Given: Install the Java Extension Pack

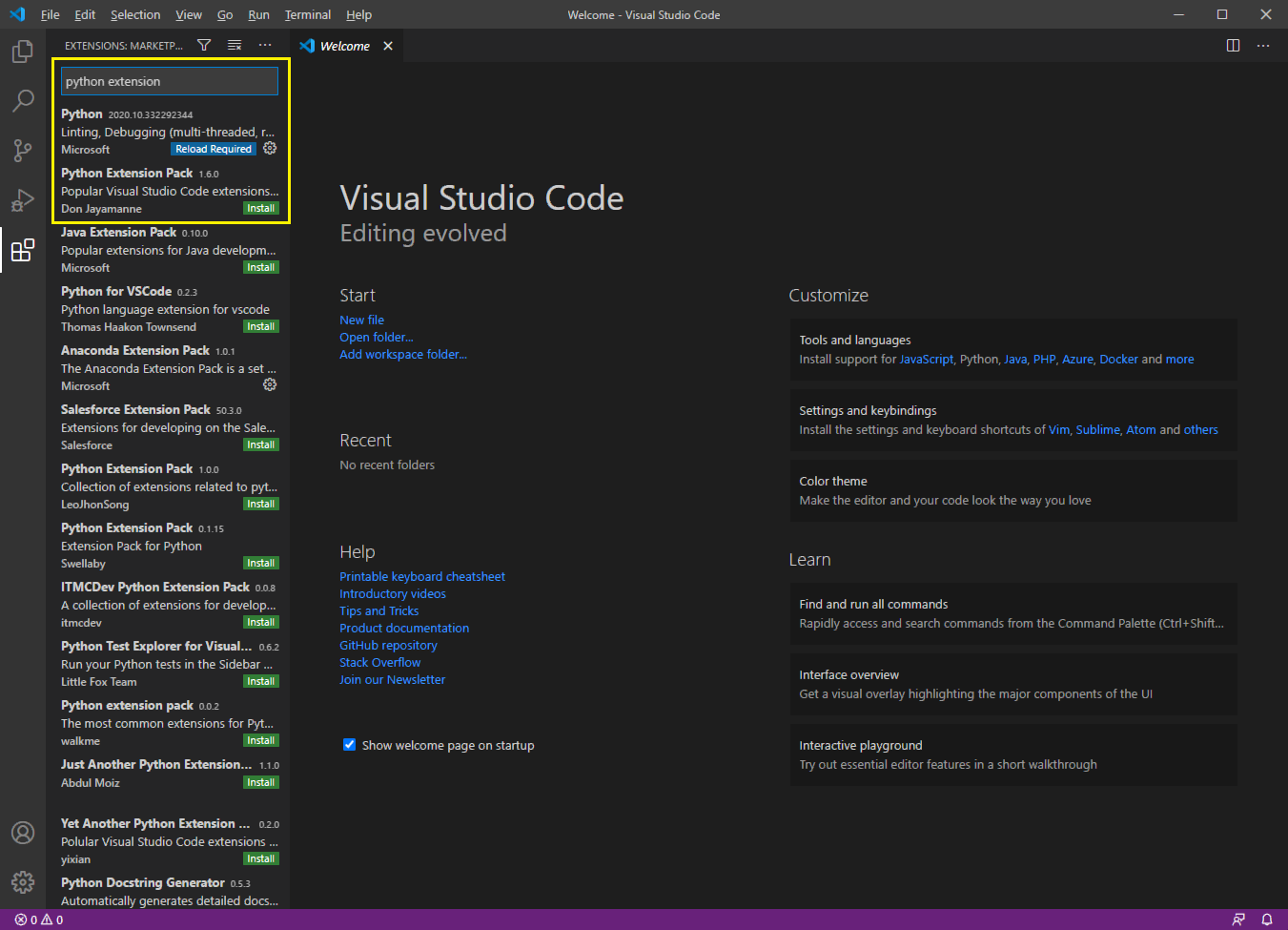Looking at the screenshot, I should 260,267.
